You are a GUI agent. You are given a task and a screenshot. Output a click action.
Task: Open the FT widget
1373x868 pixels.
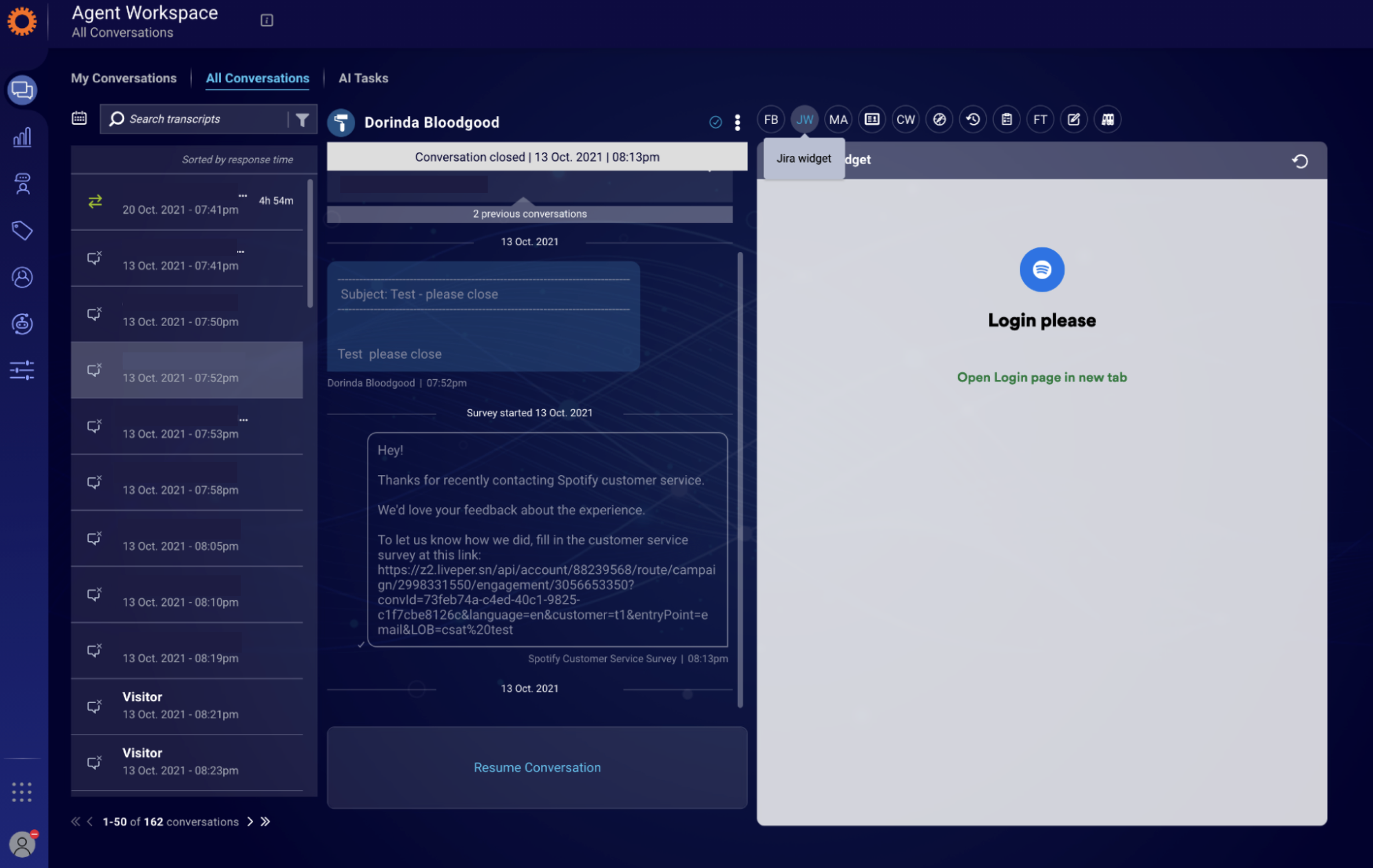click(1040, 120)
